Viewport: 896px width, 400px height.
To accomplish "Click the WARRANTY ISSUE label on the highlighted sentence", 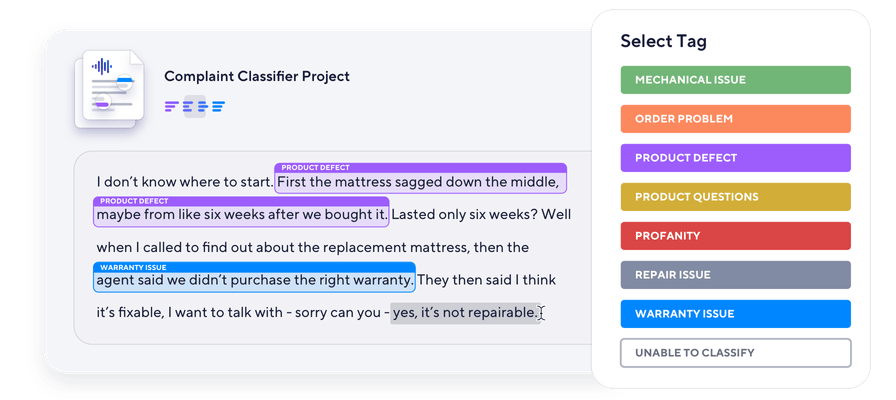I will tap(133, 267).
